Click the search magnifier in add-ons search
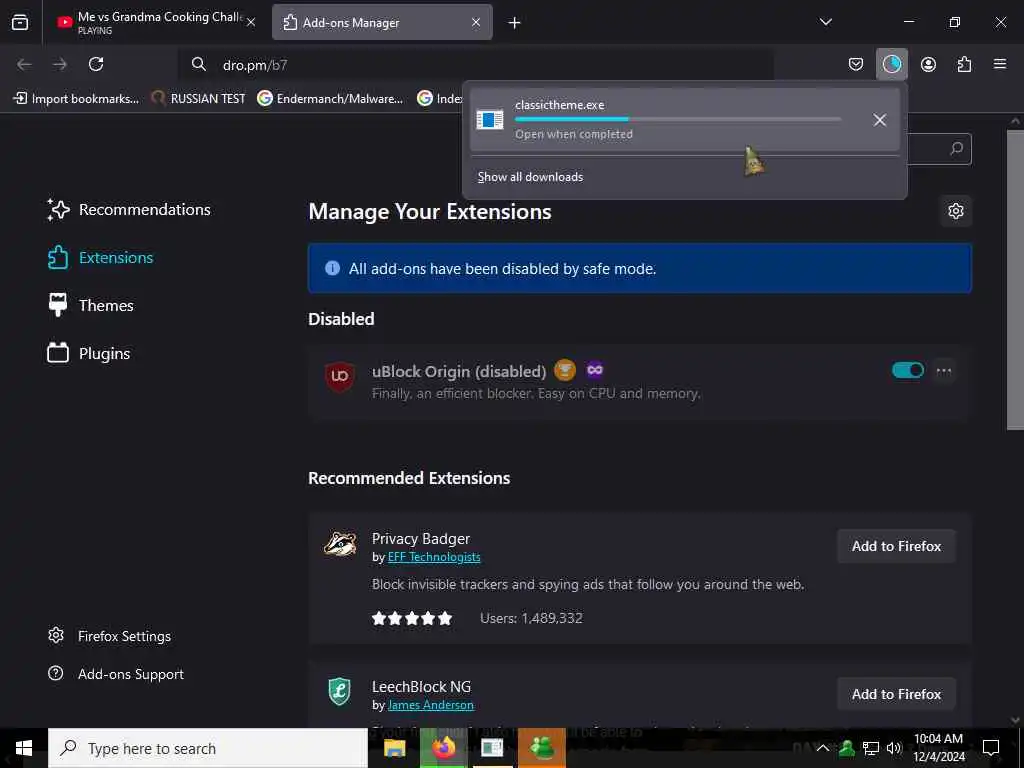This screenshot has width=1024, height=768. coord(957,149)
